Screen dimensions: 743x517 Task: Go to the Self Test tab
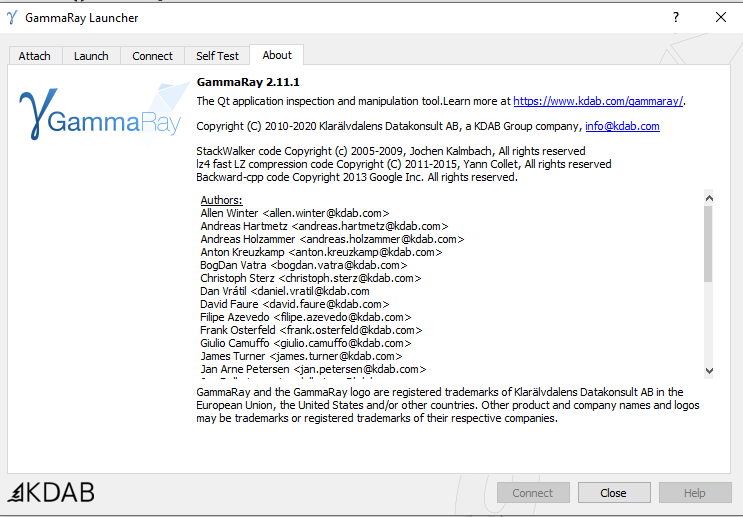(217, 56)
